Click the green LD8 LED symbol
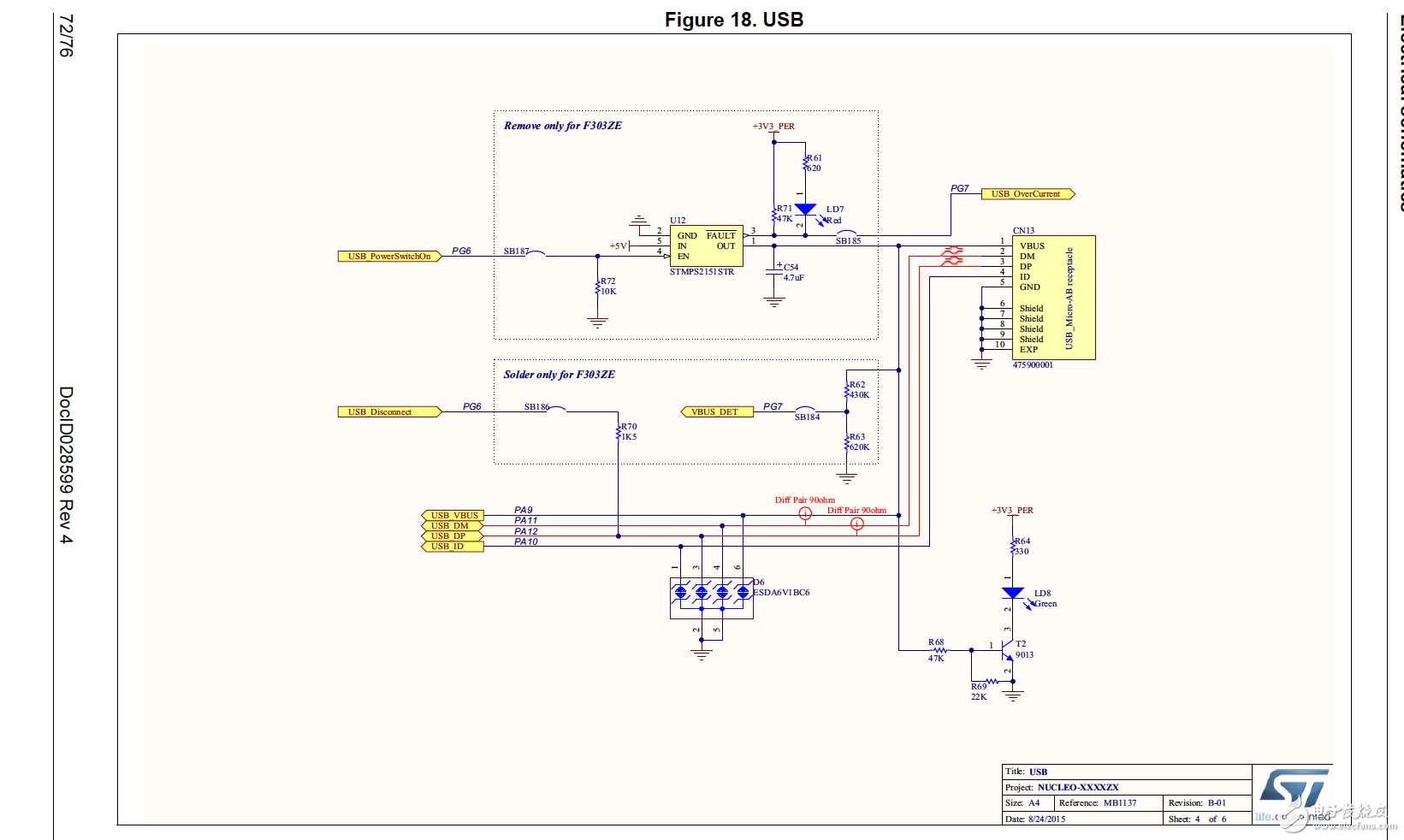 1013,593
